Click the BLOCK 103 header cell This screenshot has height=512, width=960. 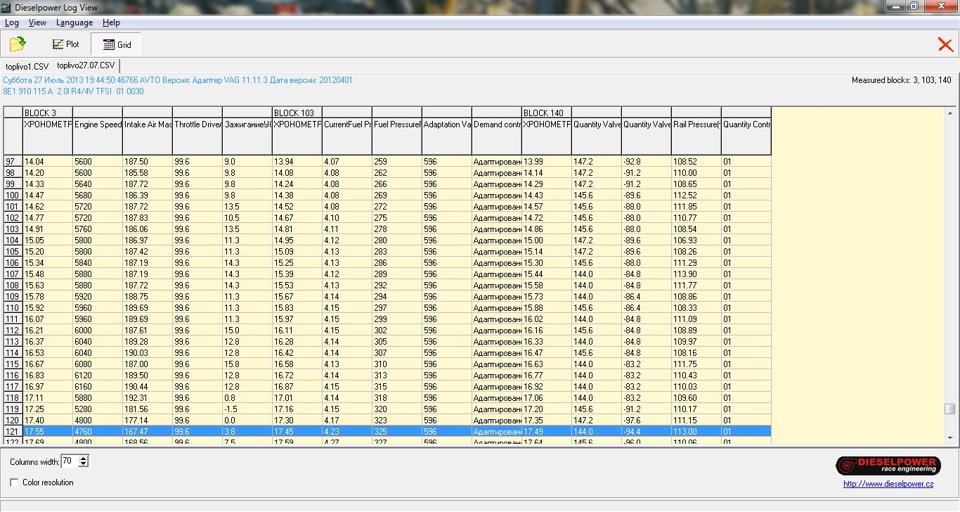tap(298, 113)
